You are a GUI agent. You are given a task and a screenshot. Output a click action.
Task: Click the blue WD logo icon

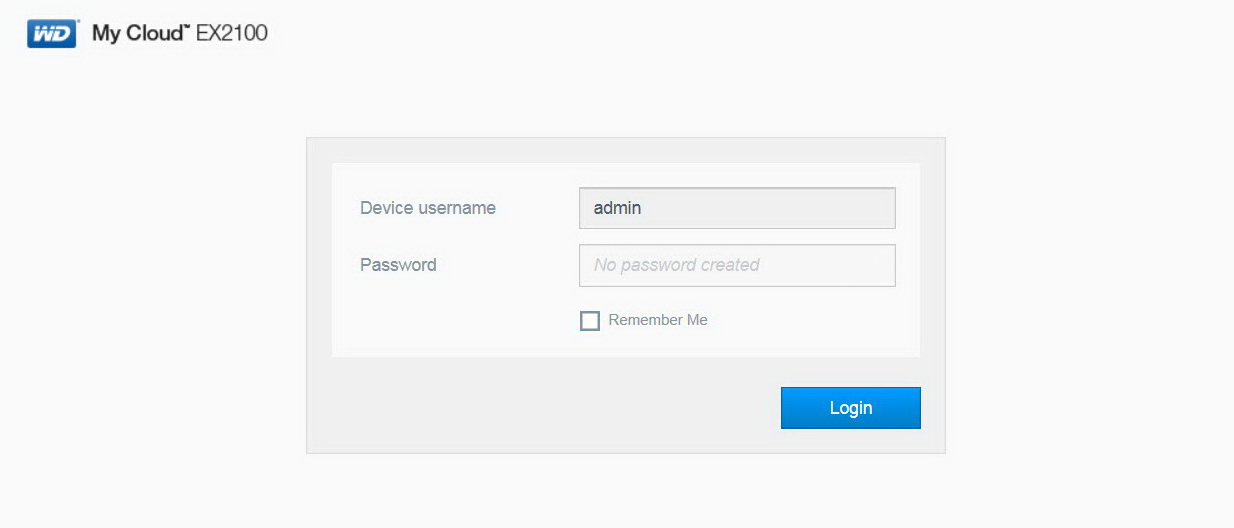52,33
